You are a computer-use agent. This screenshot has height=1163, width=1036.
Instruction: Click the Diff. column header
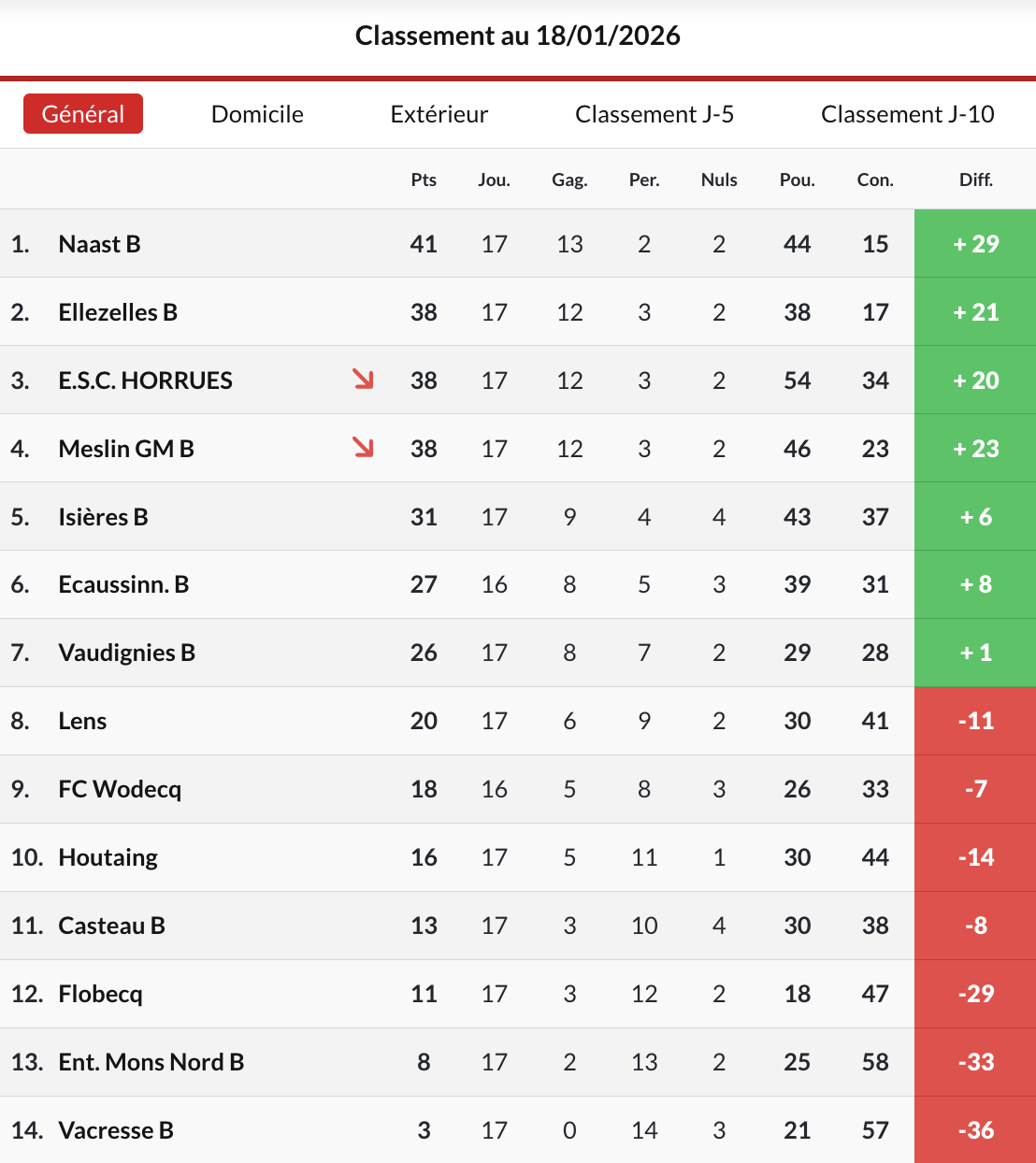tap(975, 179)
